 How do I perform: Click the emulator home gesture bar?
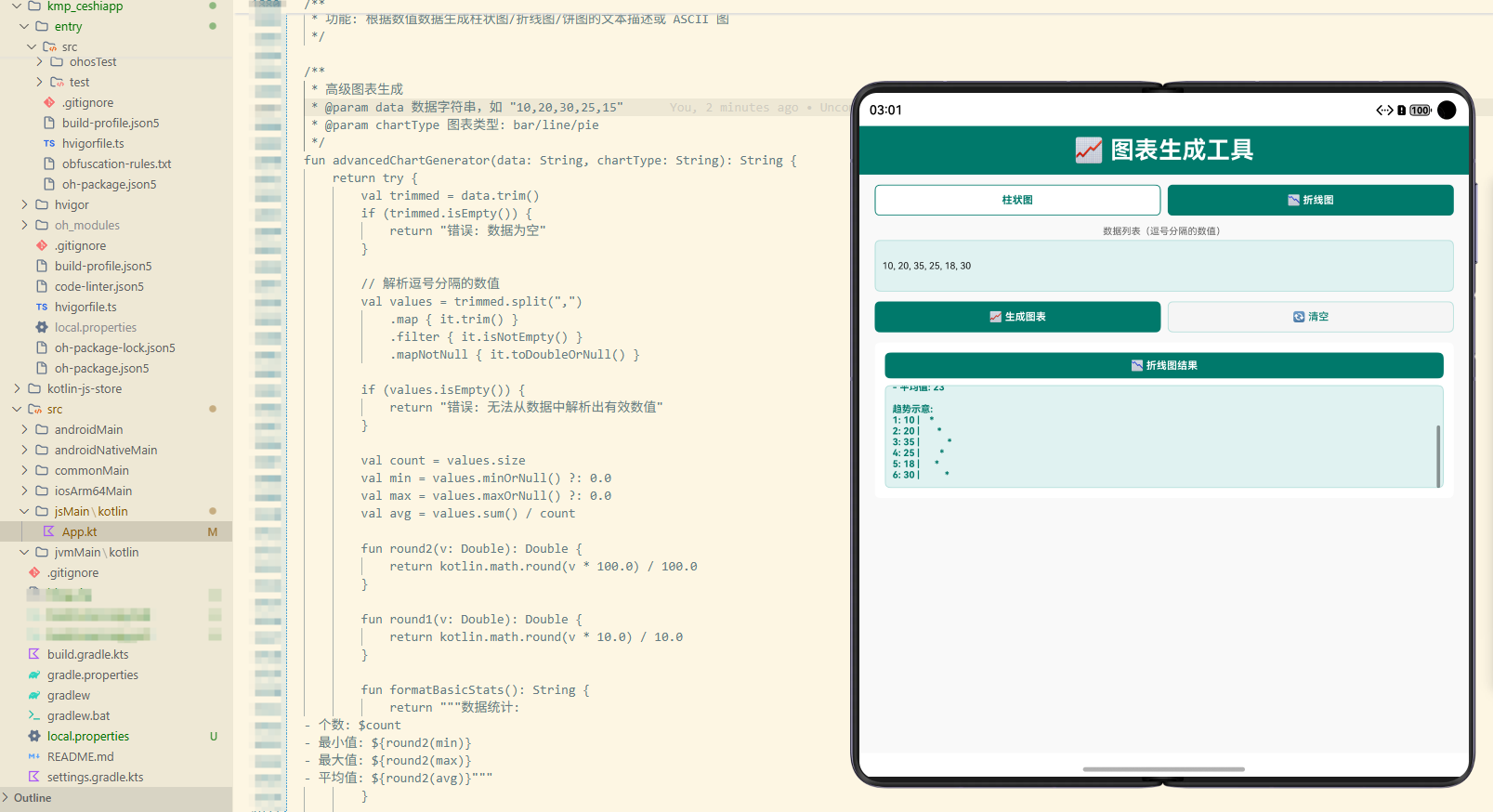1163,769
